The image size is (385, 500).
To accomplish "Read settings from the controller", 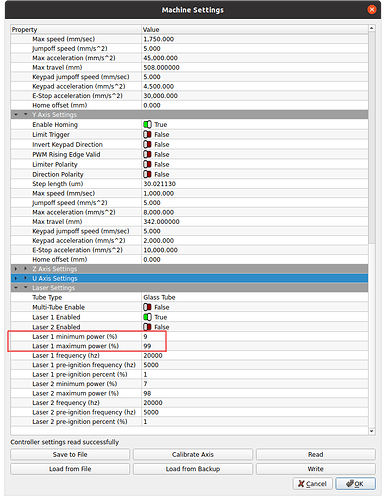I will coord(315,454).
